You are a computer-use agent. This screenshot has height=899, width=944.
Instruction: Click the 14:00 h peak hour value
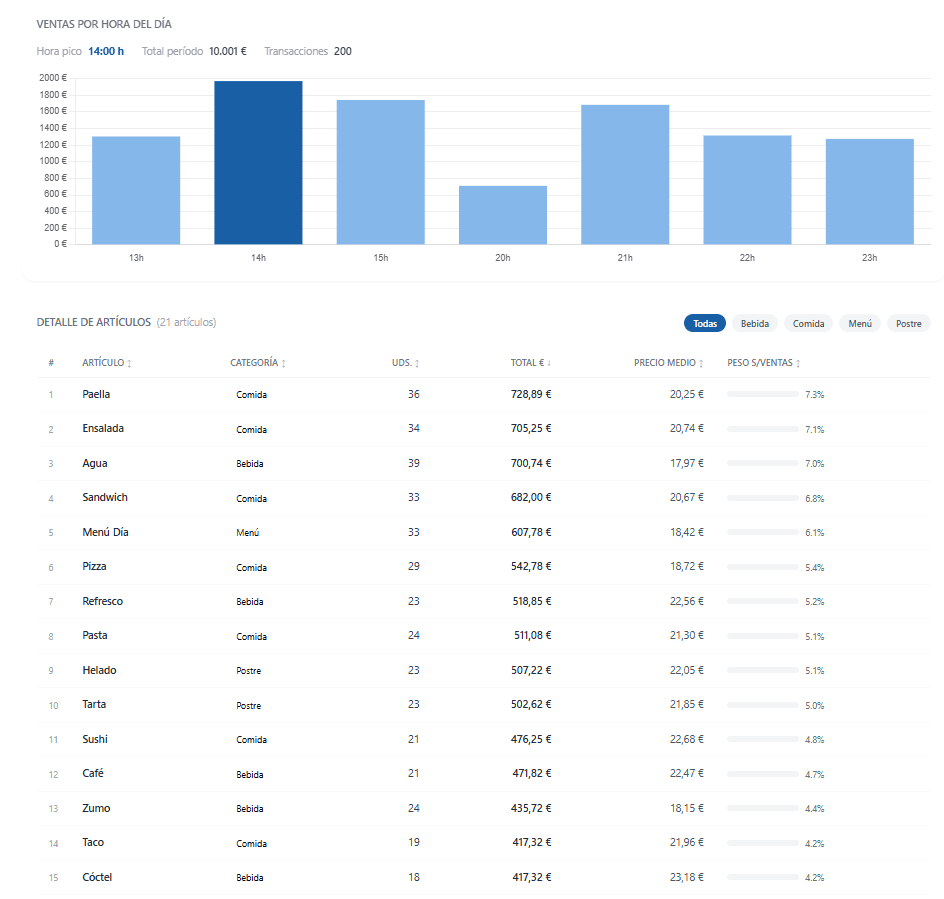(106, 51)
